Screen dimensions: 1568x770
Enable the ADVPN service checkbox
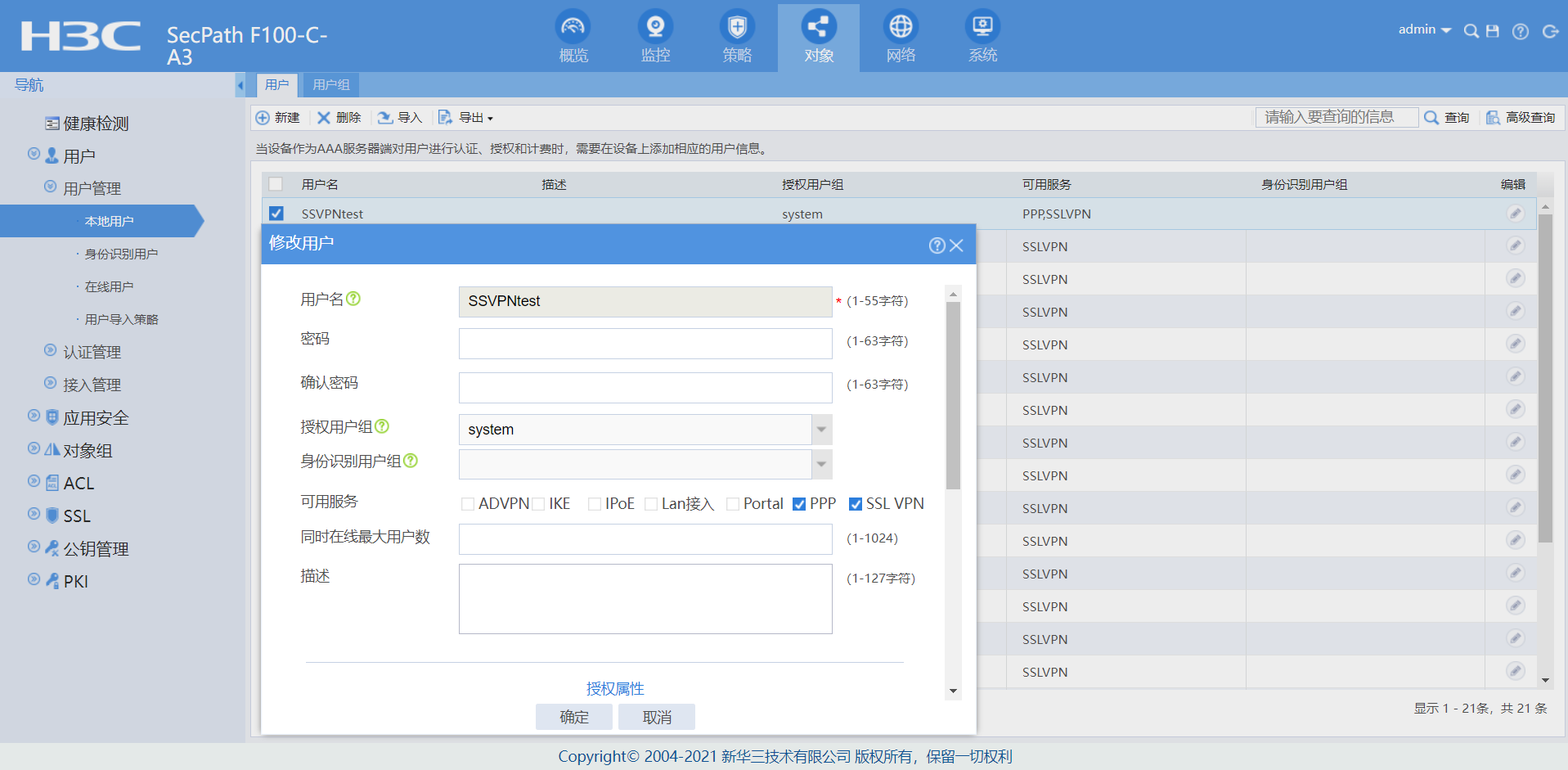[468, 504]
